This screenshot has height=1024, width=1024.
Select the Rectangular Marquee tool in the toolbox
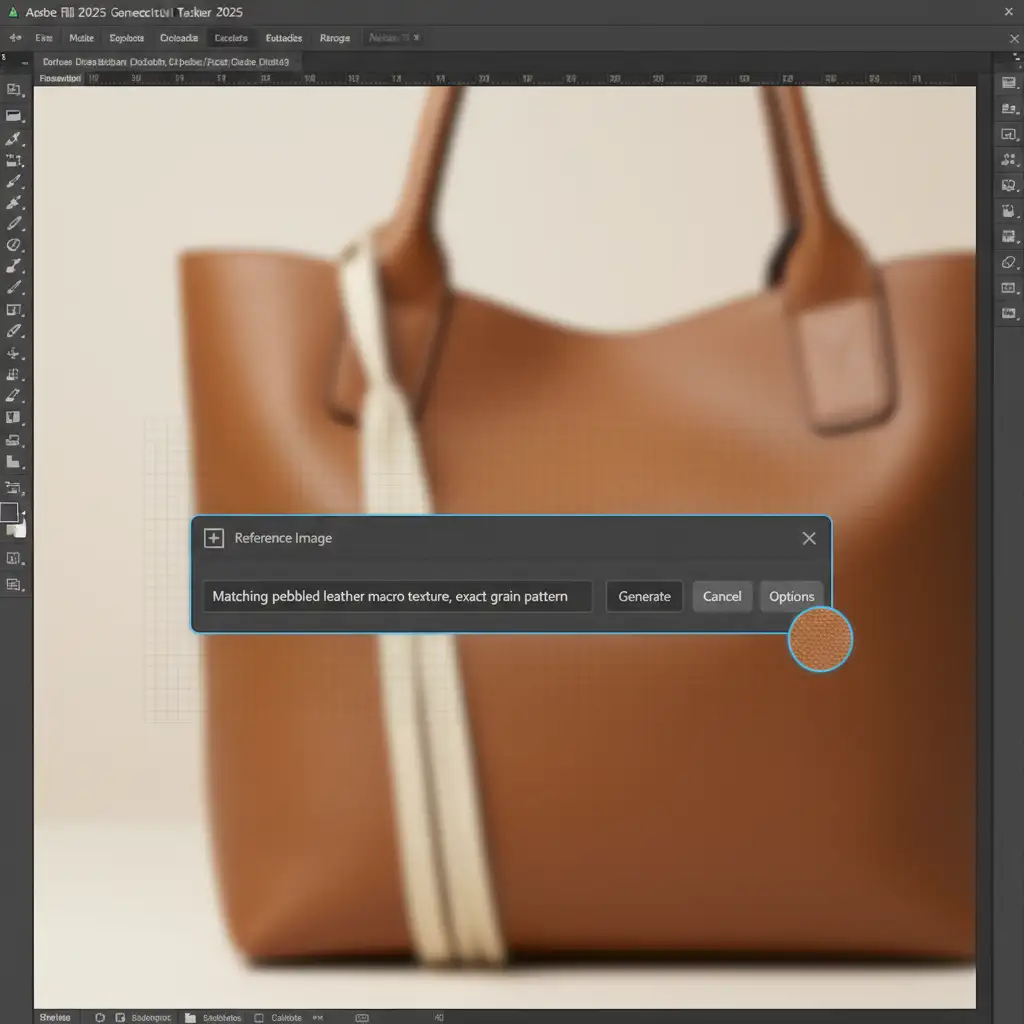(x=14, y=116)
